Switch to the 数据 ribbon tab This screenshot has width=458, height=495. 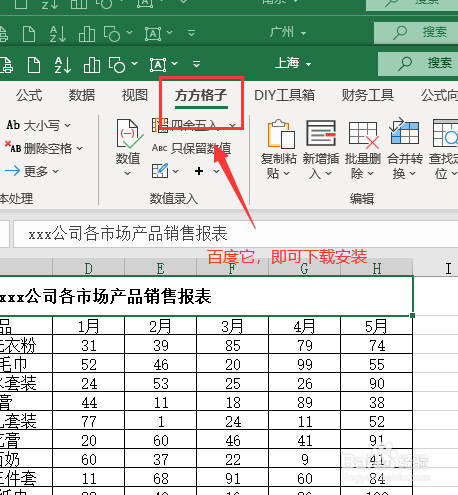tap(82, 95)
